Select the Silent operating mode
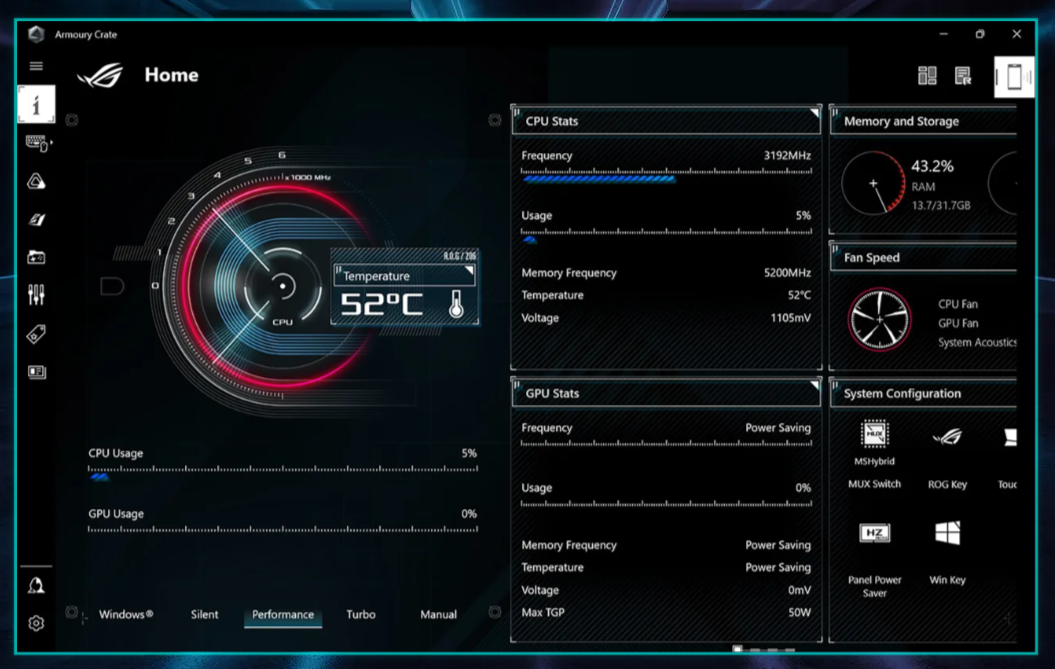1055x669 pixels. click(205, 614)
